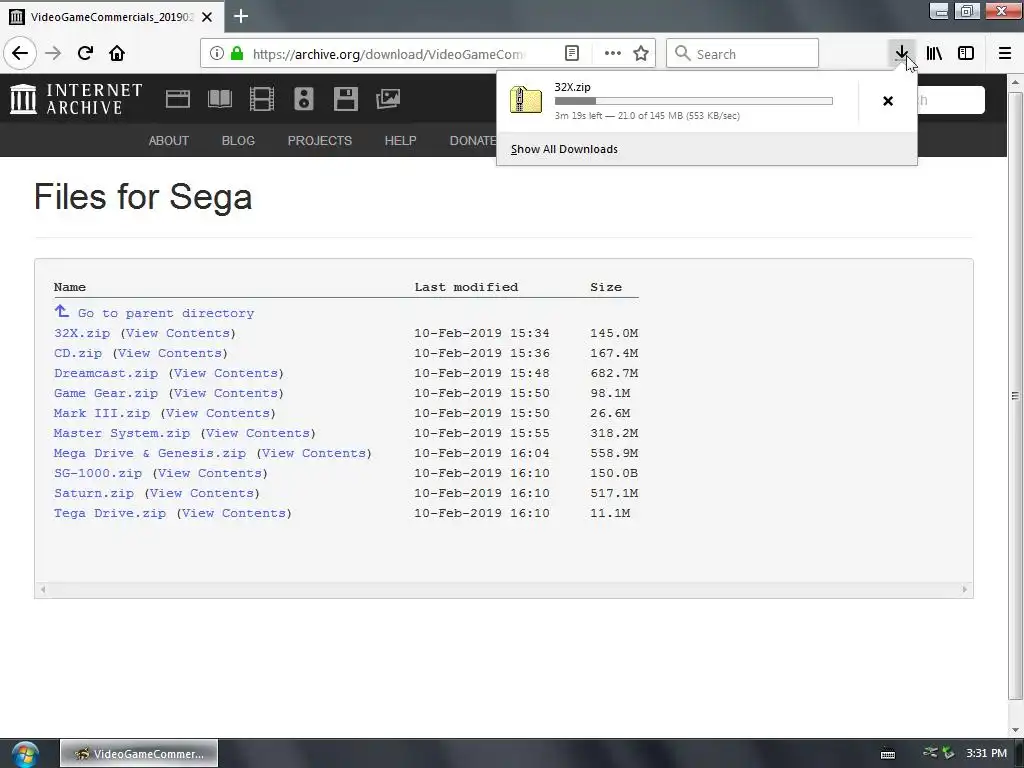Download Mark III.zip file
1024x768 pixels.
[x=102, y=413]
